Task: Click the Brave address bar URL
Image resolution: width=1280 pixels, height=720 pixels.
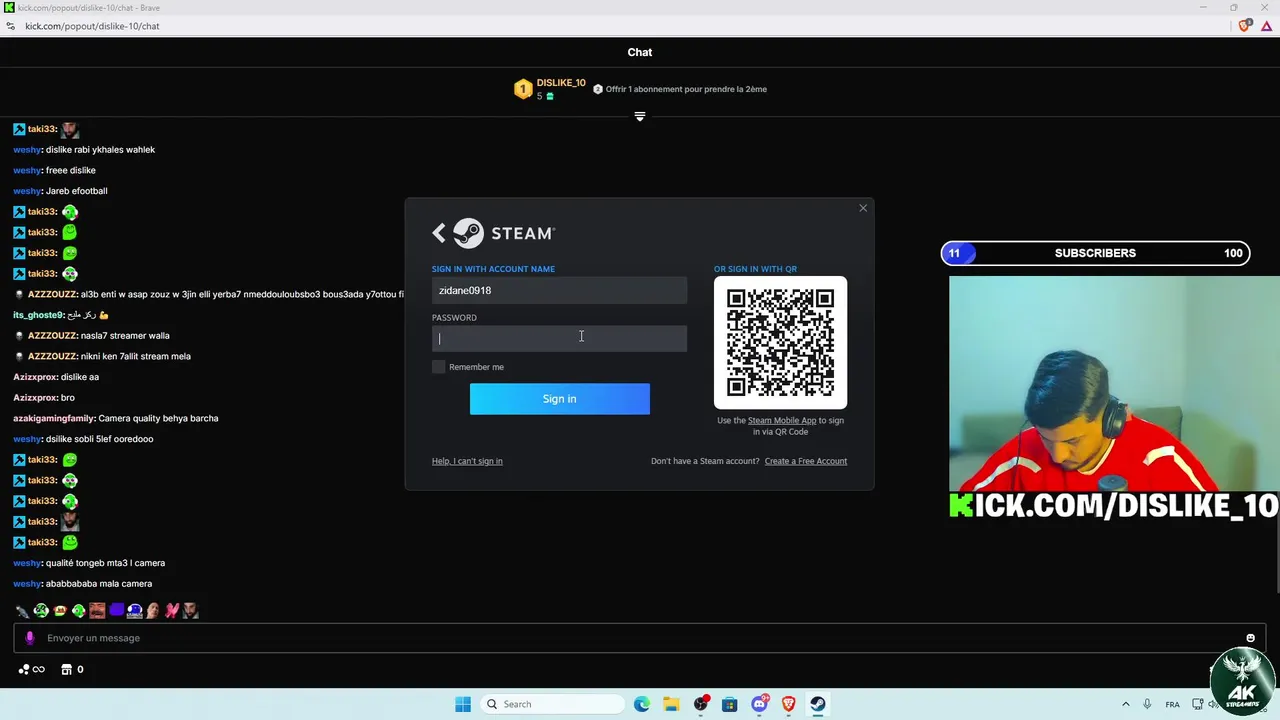Action: (92, 26)
